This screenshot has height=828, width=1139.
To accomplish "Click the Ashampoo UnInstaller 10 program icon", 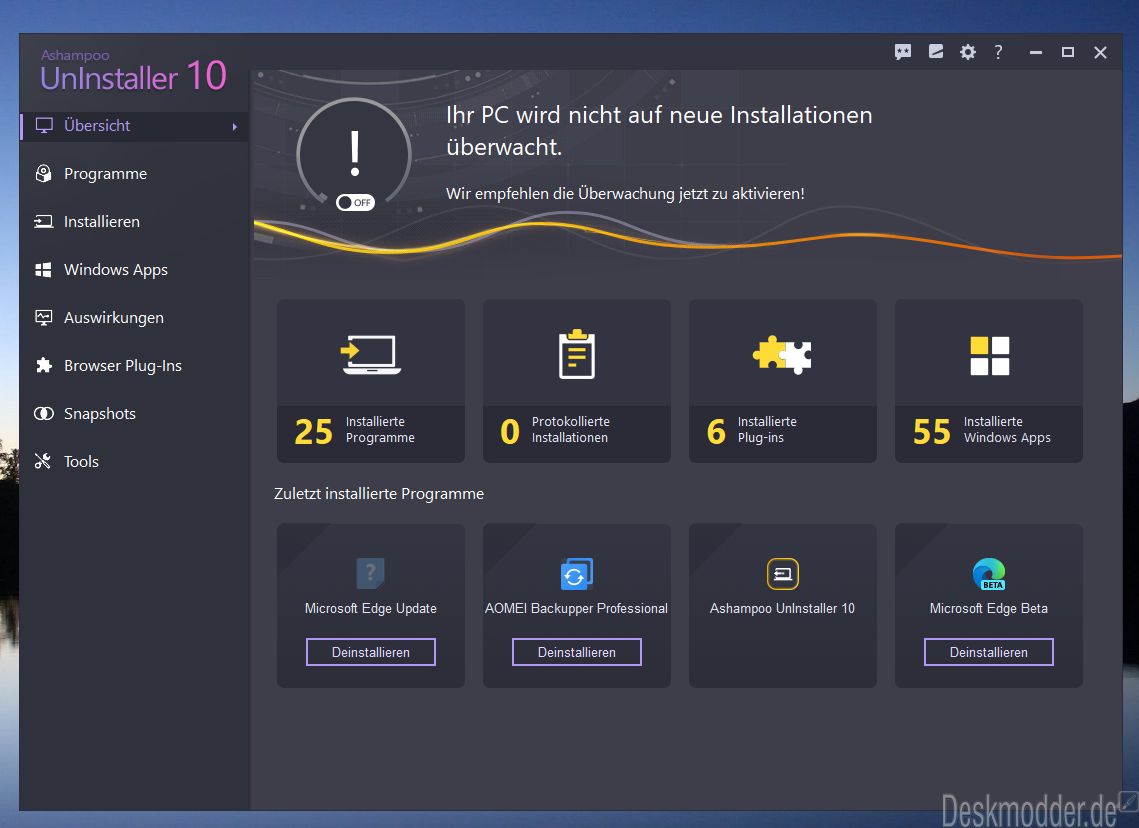I will [782, 574].
